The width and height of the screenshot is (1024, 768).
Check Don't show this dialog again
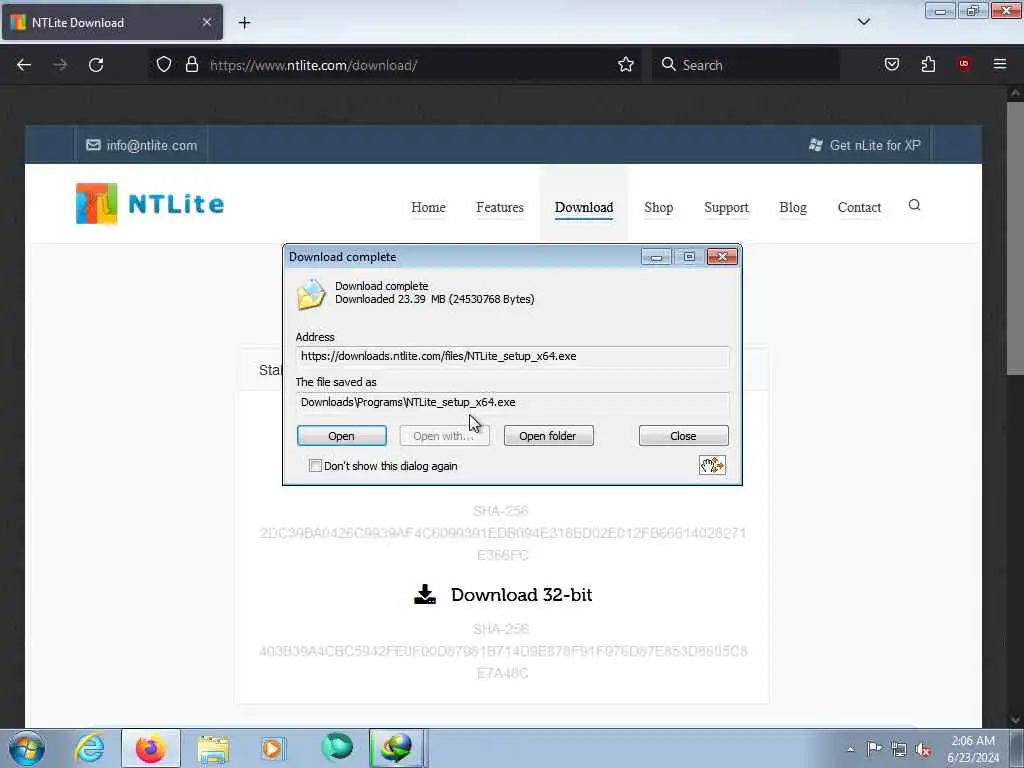click(315, 466)
